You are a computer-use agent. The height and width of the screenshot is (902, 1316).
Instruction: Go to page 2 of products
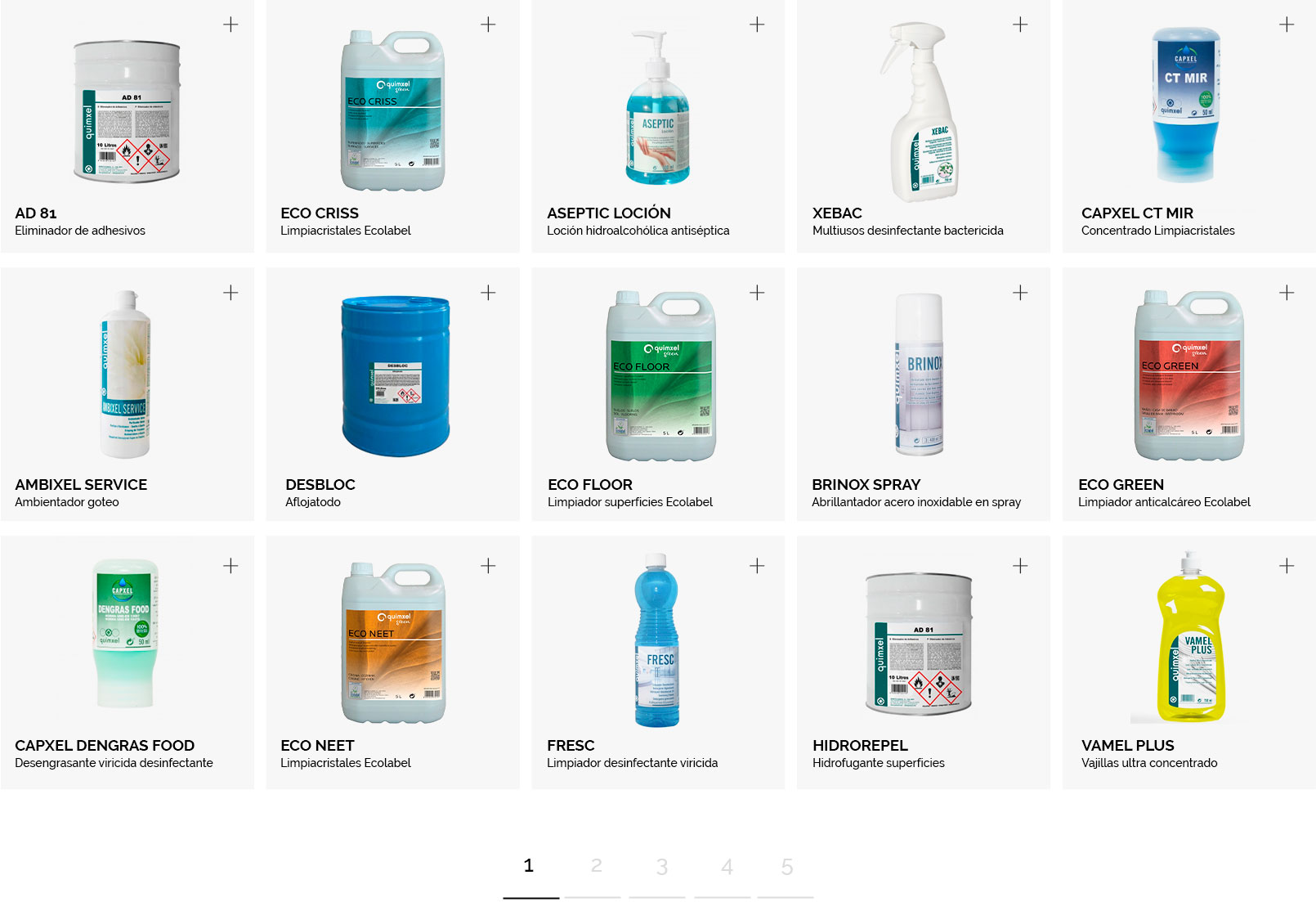click(596, 866)
